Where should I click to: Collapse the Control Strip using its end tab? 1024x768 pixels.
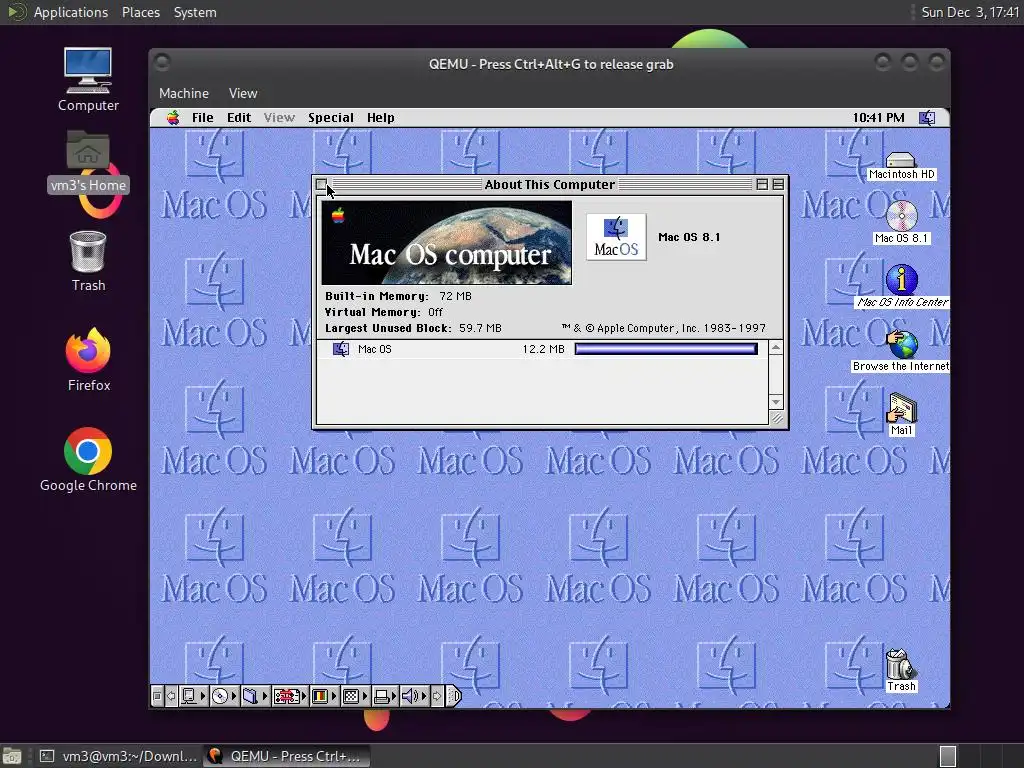455,696
